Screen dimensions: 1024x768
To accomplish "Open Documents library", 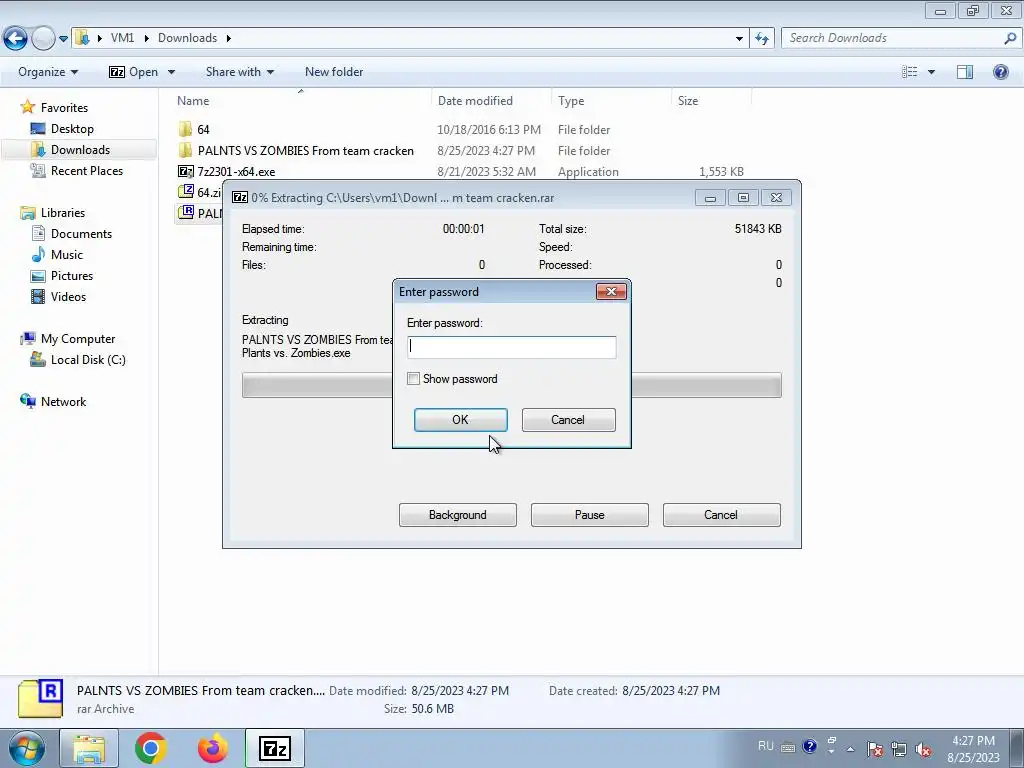I will pos(72,233).
